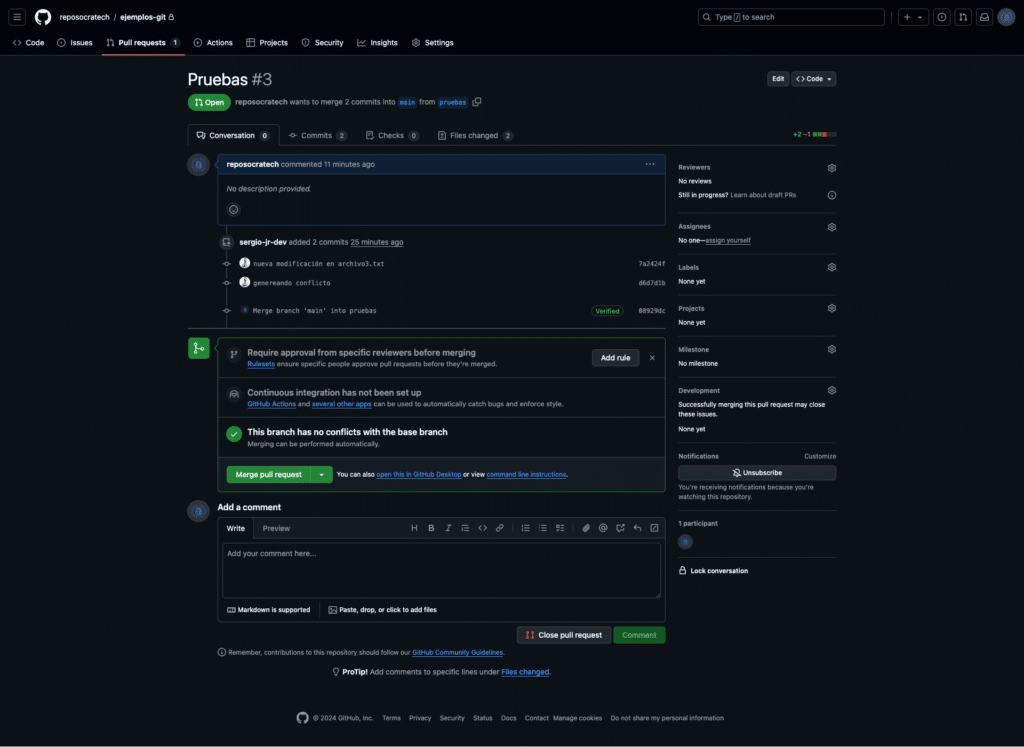Screen dimensions: 1024x747
Task: Insert a heading with the H icon
Action: pyautogui.click(x=414, y=528)
